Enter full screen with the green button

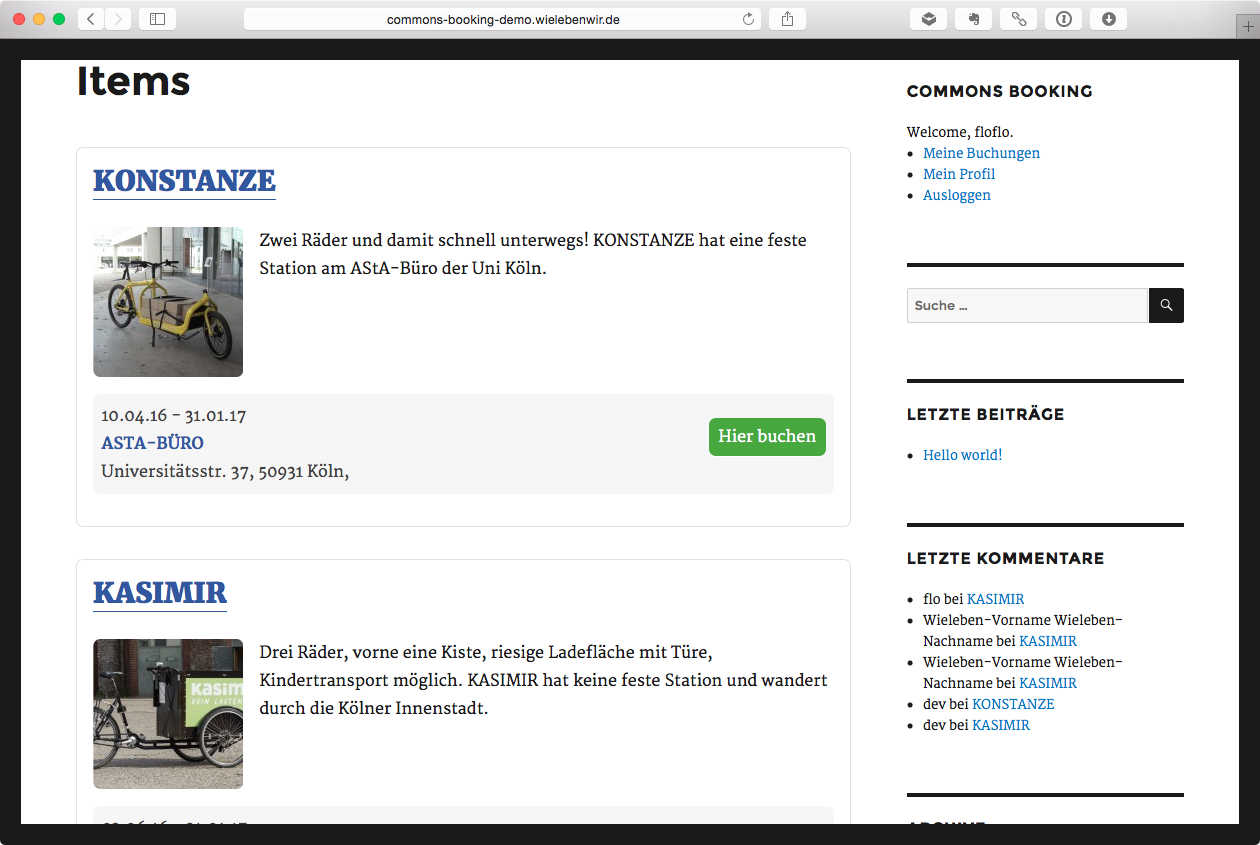(x=59, y=19)
